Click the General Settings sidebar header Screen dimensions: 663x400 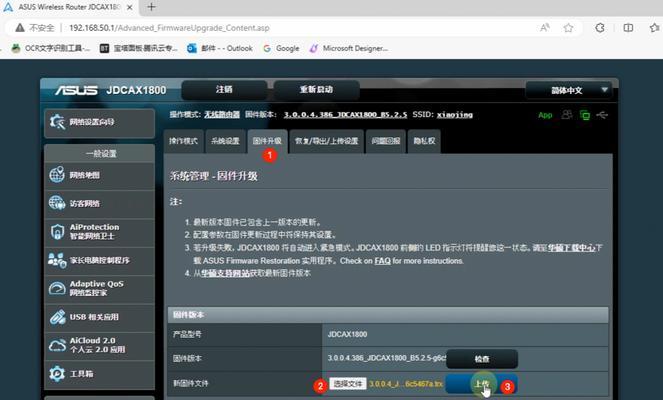[100, 153]
